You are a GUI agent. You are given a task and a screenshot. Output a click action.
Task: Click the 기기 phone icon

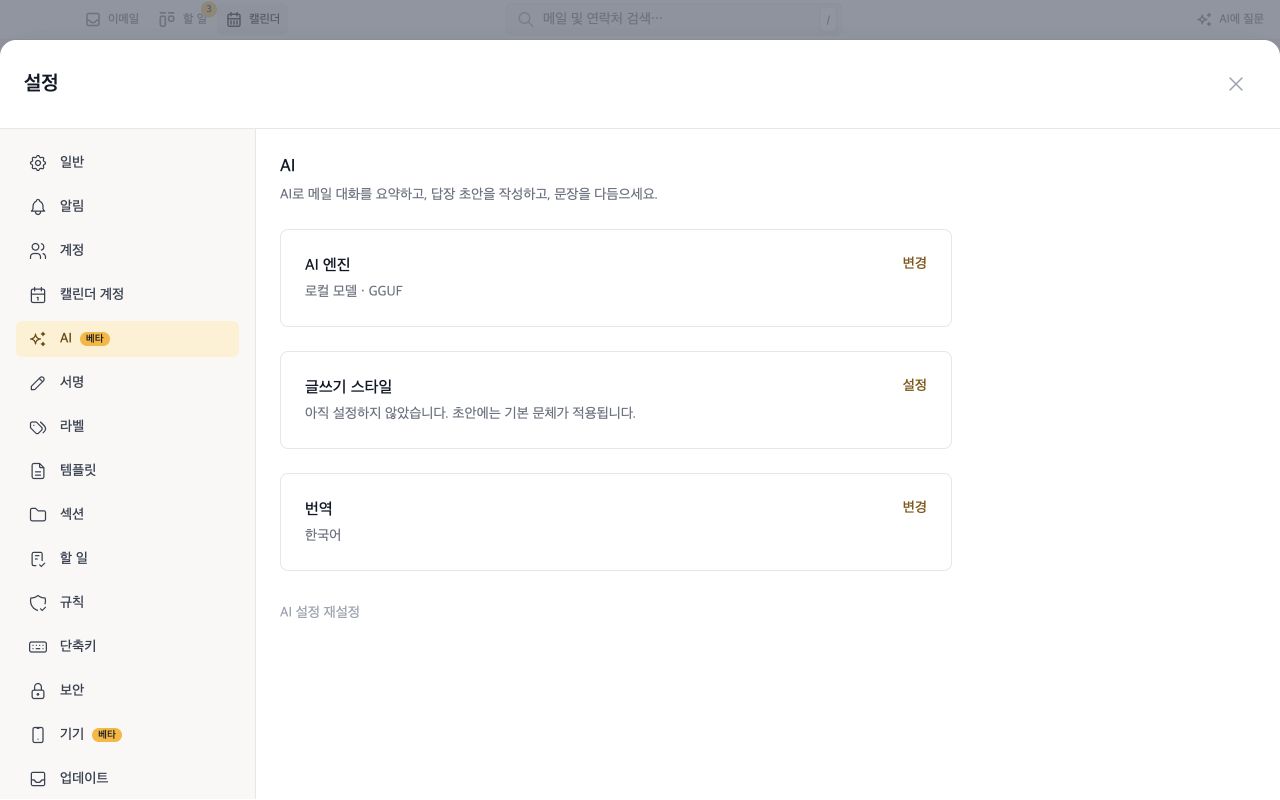pyautogui.click(x=38, y=734)
